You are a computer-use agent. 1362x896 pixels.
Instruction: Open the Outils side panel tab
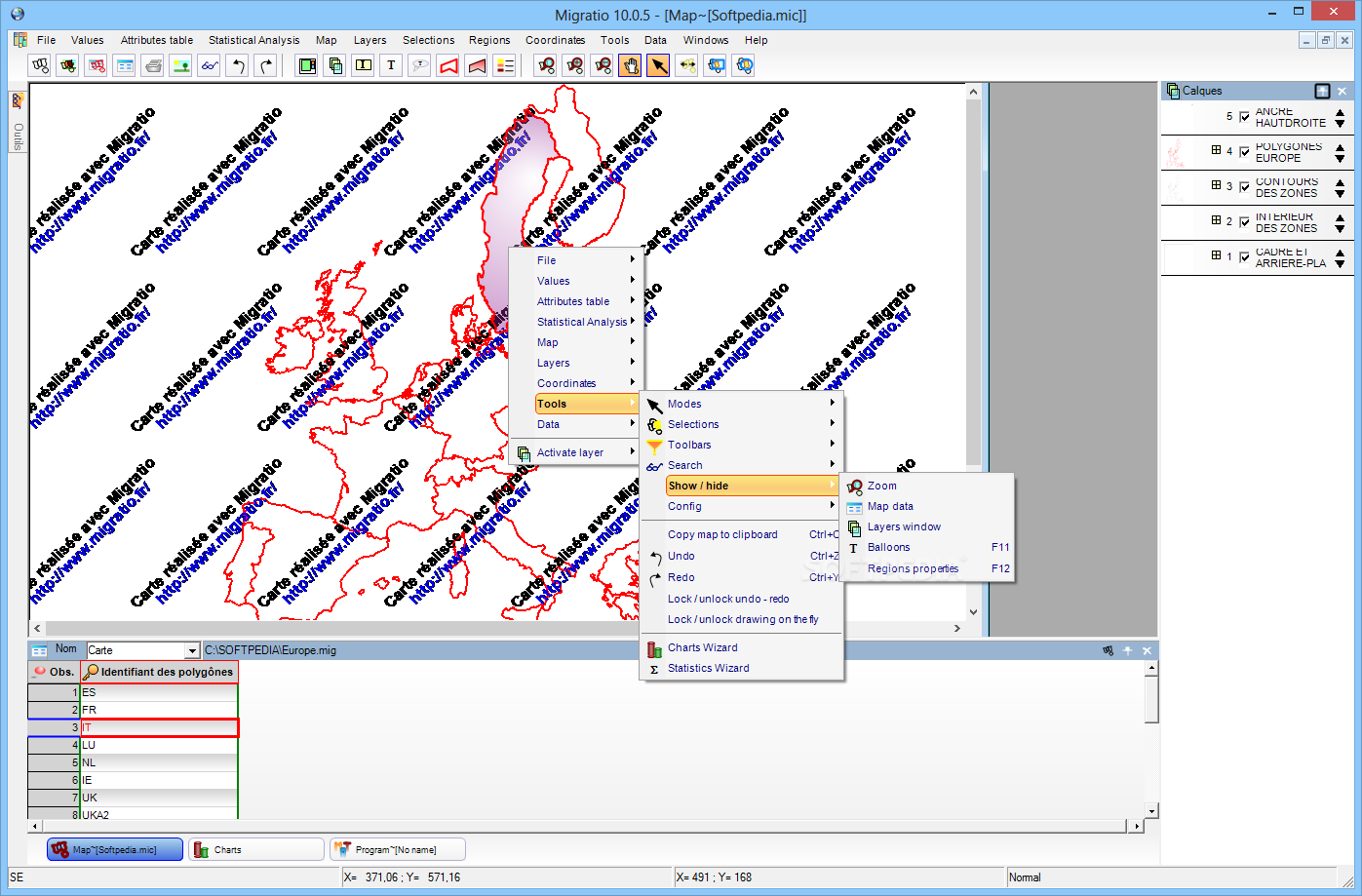point(18,123)
